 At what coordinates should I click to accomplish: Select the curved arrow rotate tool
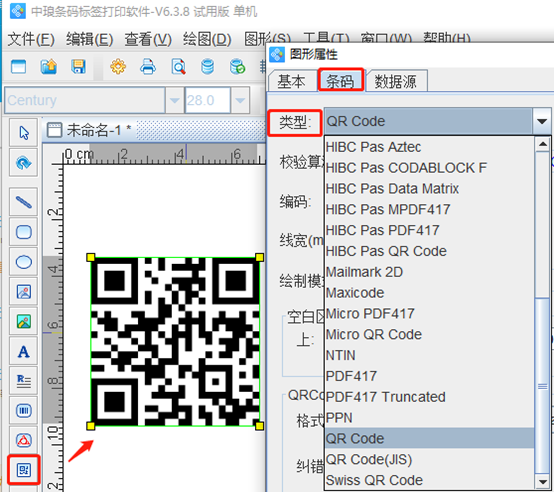pyautogui.click(x=23, y=162)
